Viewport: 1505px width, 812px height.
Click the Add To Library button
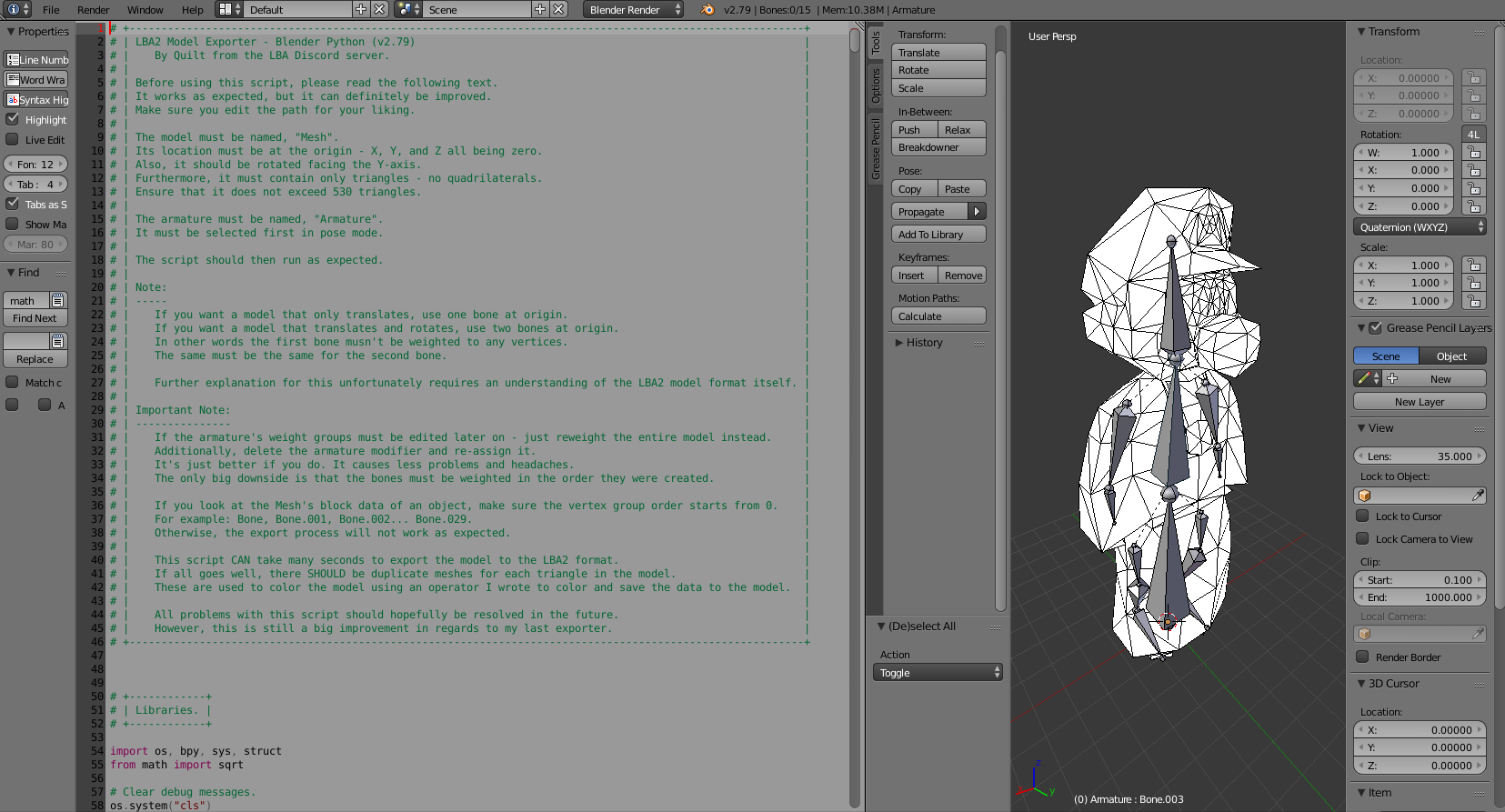pos(938,235)
